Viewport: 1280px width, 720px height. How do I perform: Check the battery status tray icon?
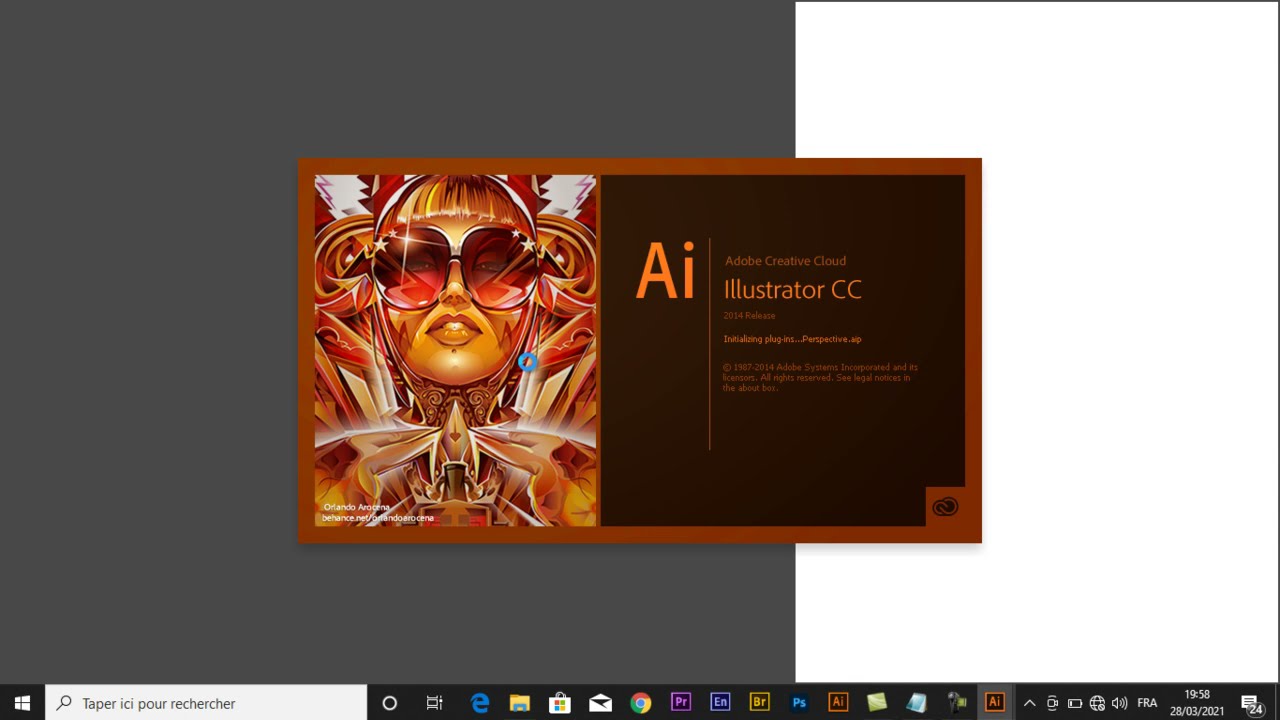[1075, 703]
